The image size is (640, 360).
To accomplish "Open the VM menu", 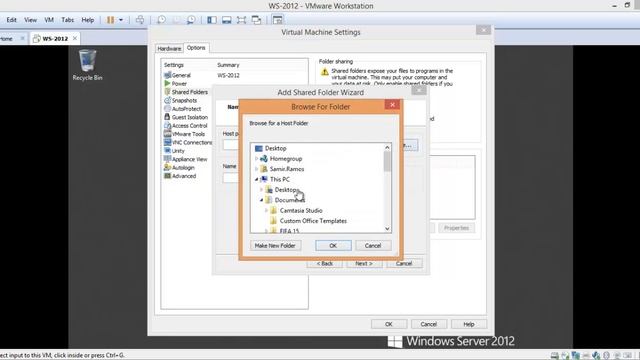I will pyautogui.click(x=49, y=20).
